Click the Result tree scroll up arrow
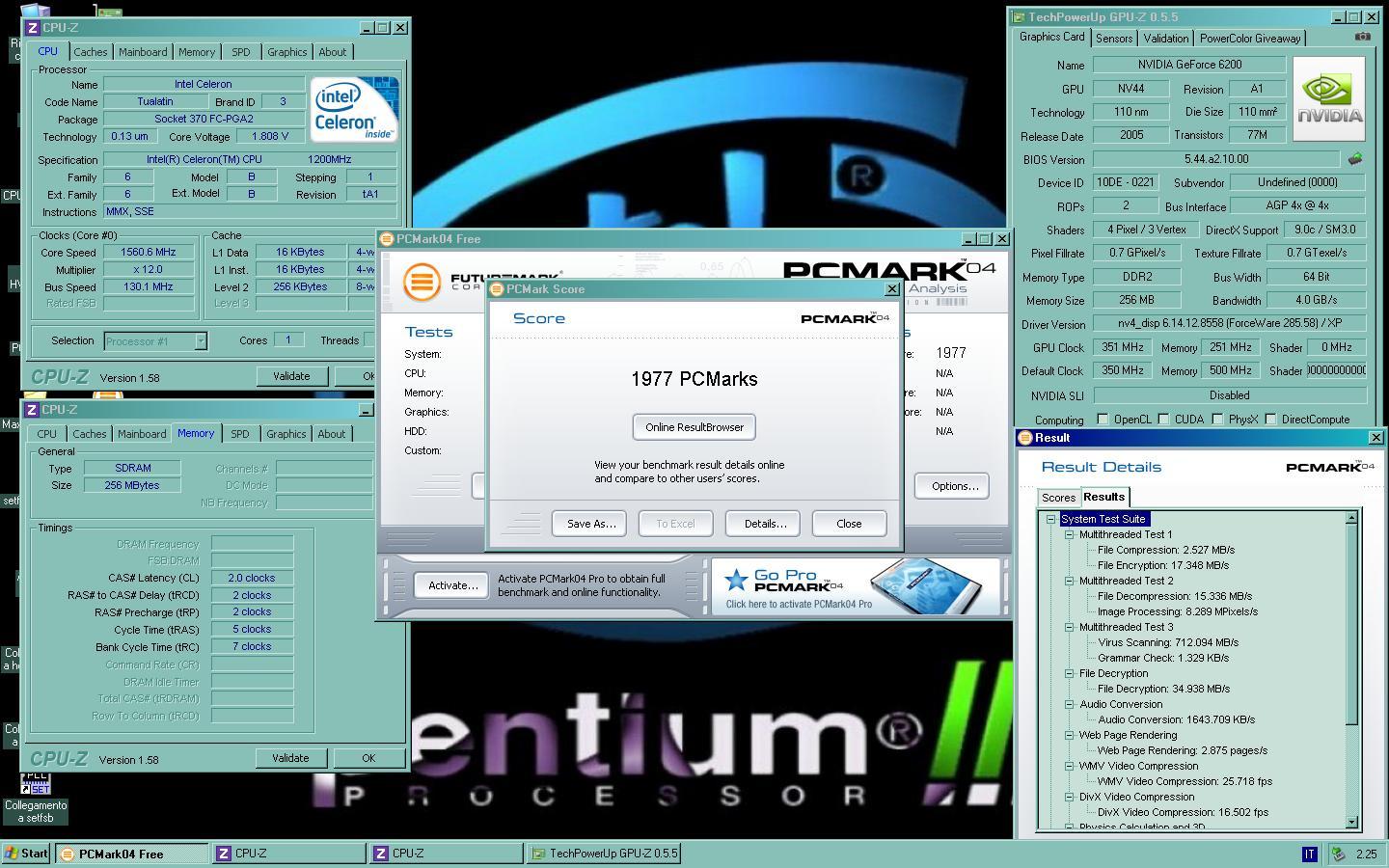Viewport: 1389px width, 868px height. 1350,519
